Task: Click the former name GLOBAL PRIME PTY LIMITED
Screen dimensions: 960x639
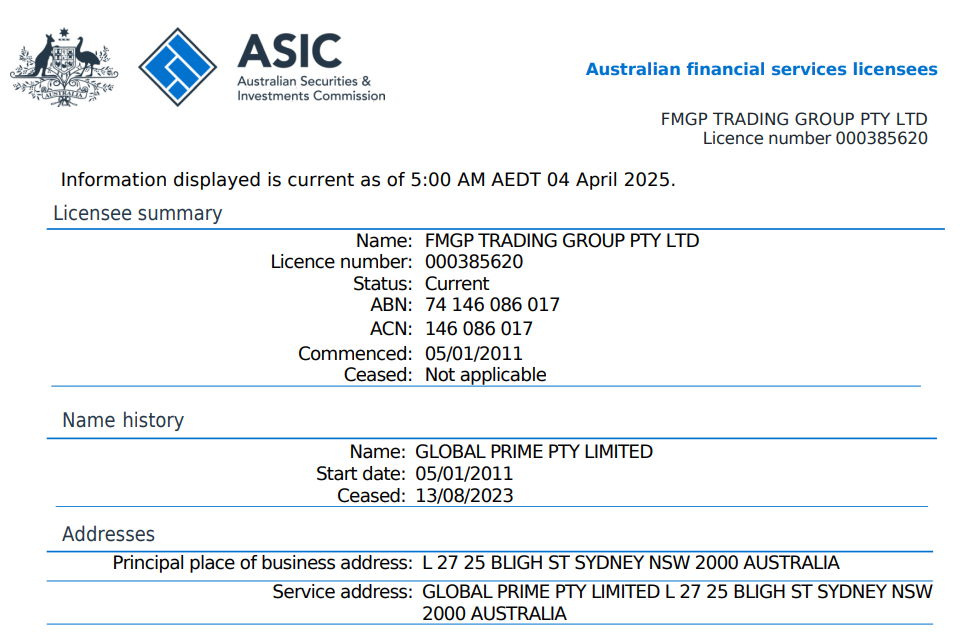Action: click(534, 451)
